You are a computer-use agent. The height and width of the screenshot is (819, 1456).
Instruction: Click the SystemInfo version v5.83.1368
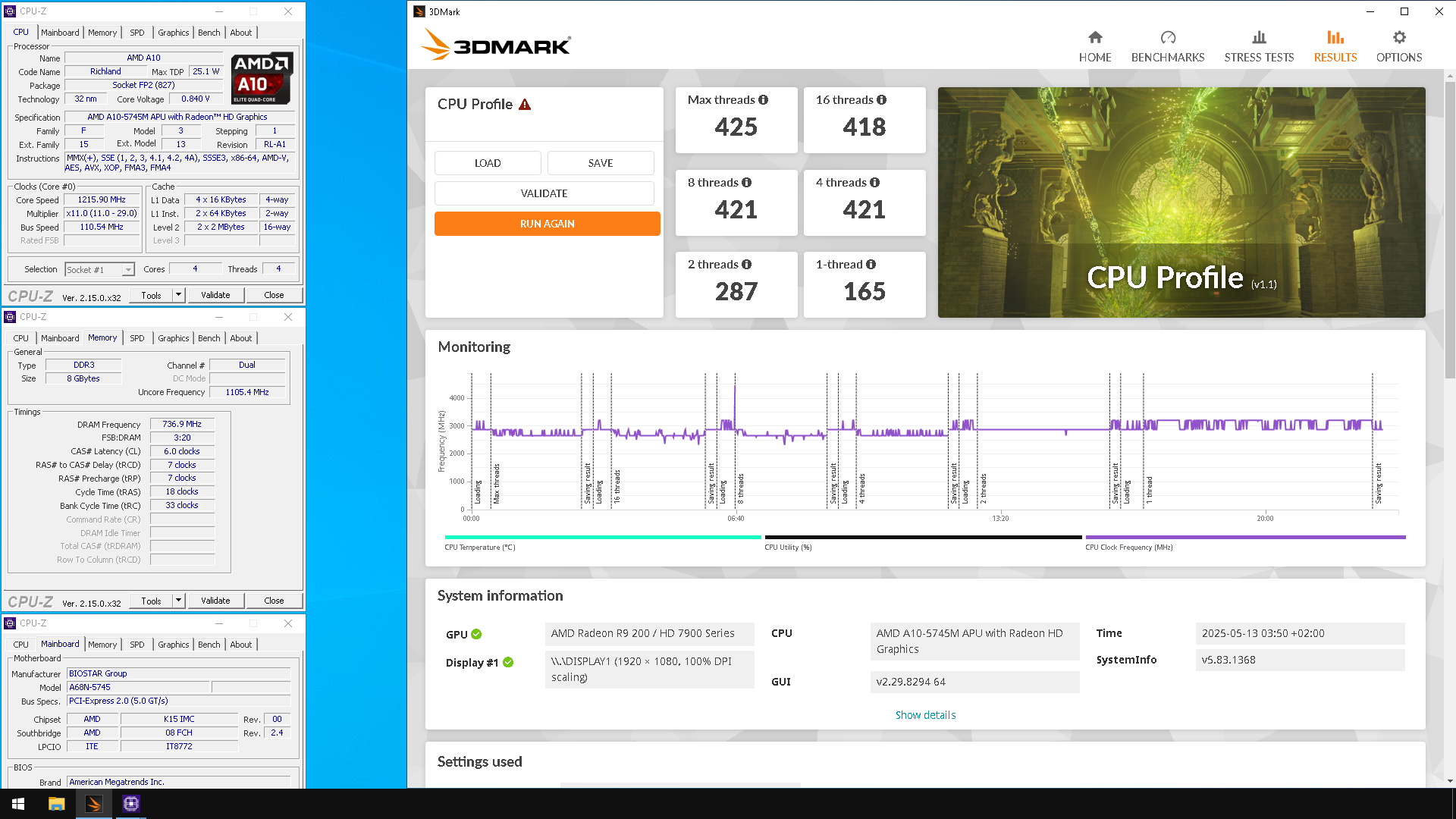coord(1300,660)
